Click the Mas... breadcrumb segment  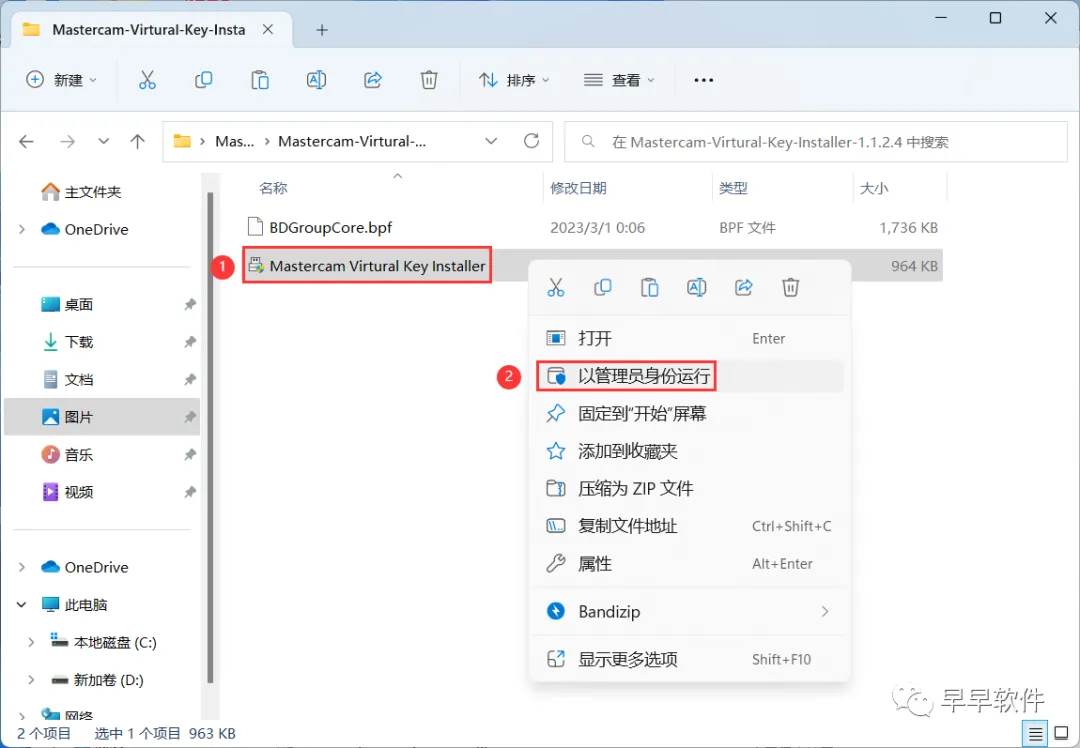pyautogui.click(x=234, y=141)
